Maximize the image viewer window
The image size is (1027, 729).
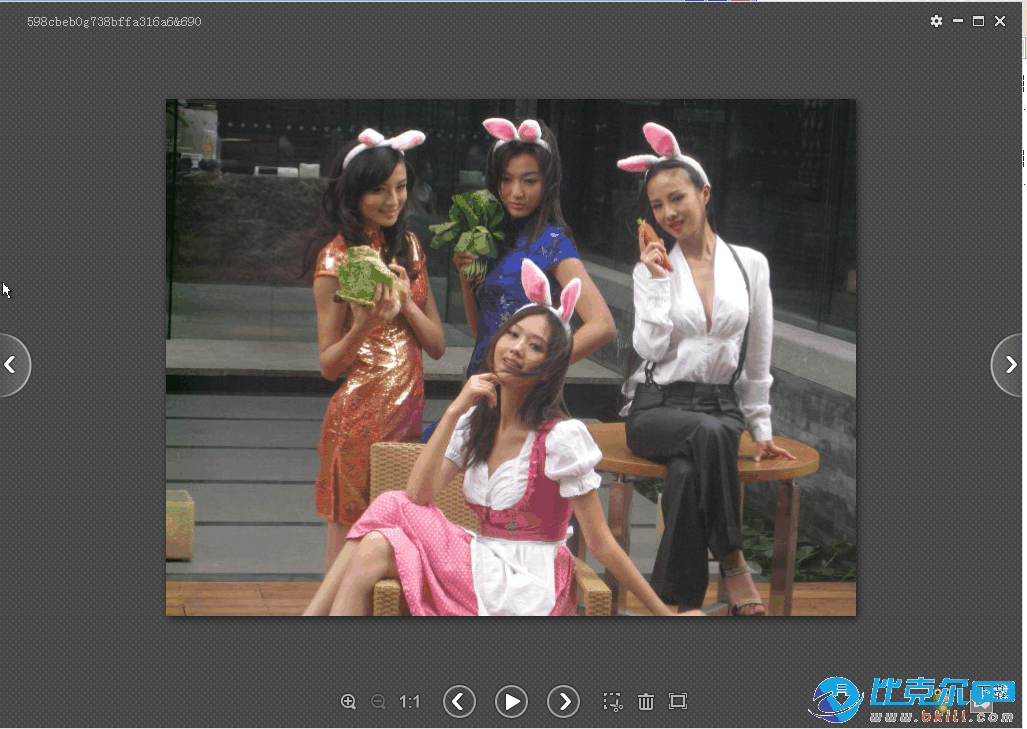[979, 21]
